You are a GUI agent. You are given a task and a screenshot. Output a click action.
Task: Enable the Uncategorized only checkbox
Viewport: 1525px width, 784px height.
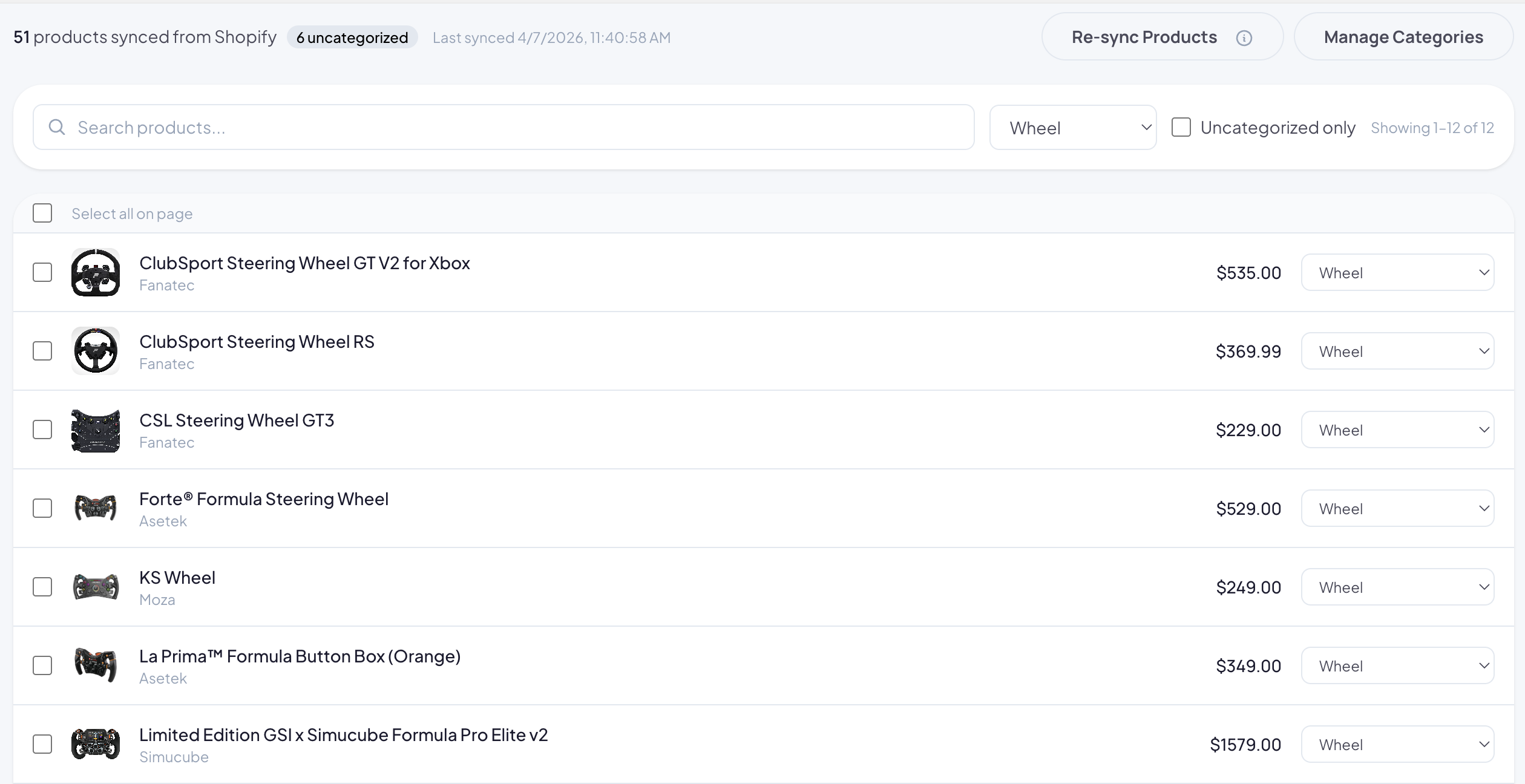(1181, 127)
